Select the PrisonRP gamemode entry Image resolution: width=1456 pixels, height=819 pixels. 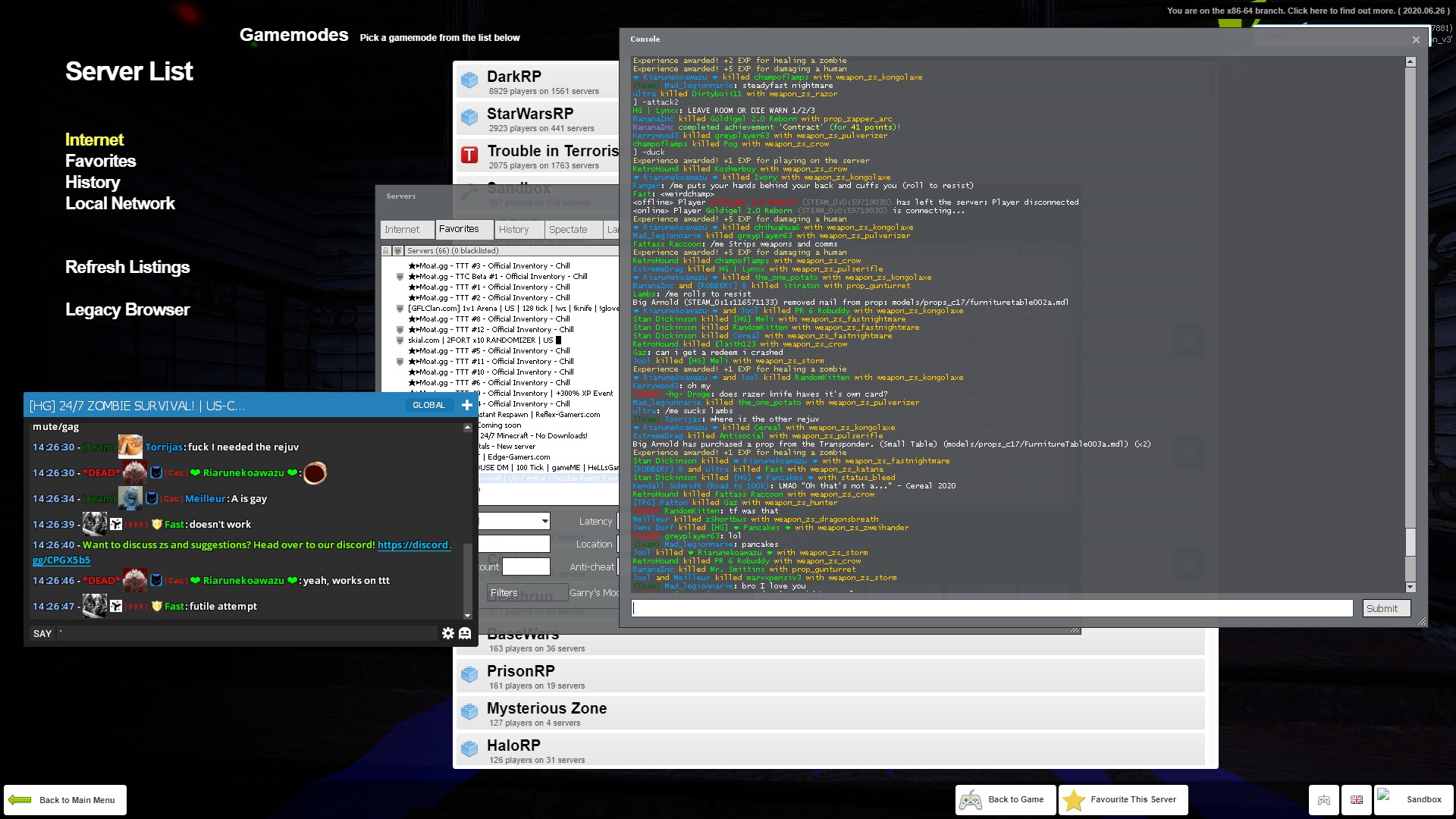pyautogui.click(x=830, y=675)
